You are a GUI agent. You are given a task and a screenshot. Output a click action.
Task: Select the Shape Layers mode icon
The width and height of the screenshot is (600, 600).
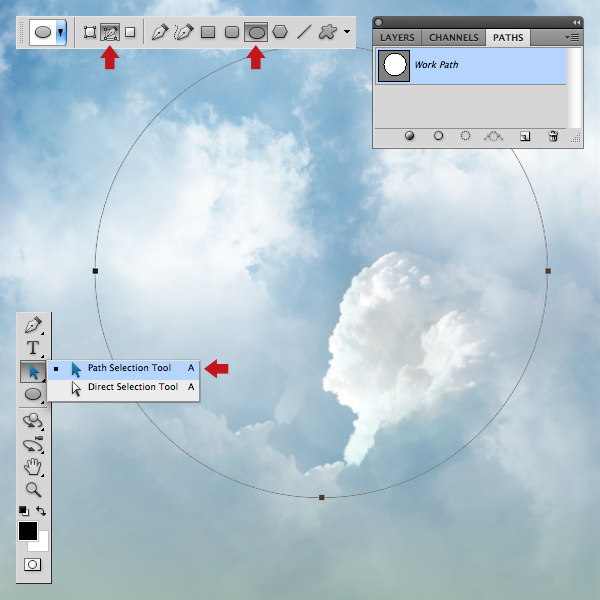90,32
